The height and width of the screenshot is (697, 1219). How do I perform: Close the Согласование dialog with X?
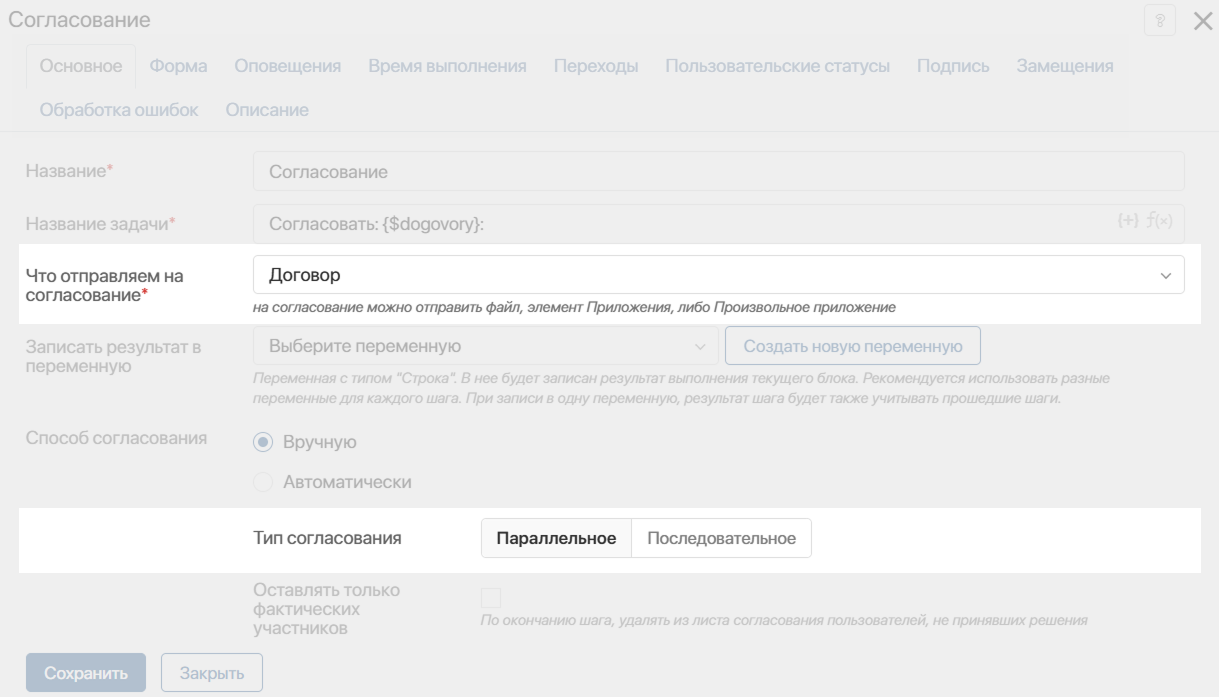click(x=1203, y=21)
